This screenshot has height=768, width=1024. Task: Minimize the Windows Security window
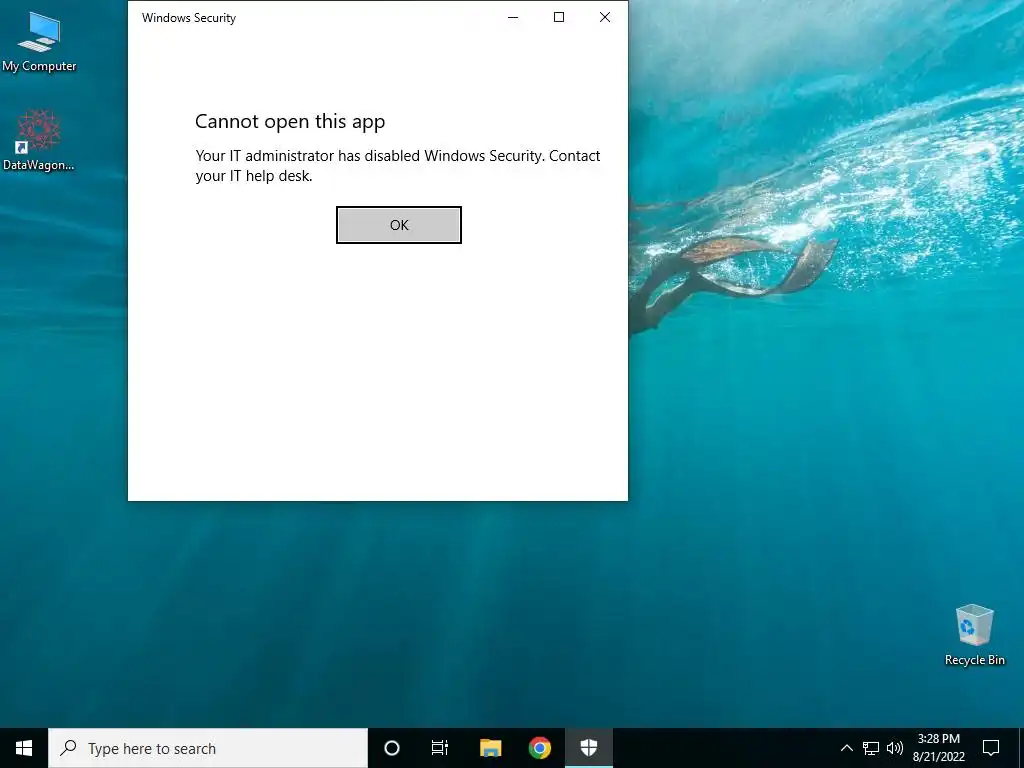(x=513, y=18)
